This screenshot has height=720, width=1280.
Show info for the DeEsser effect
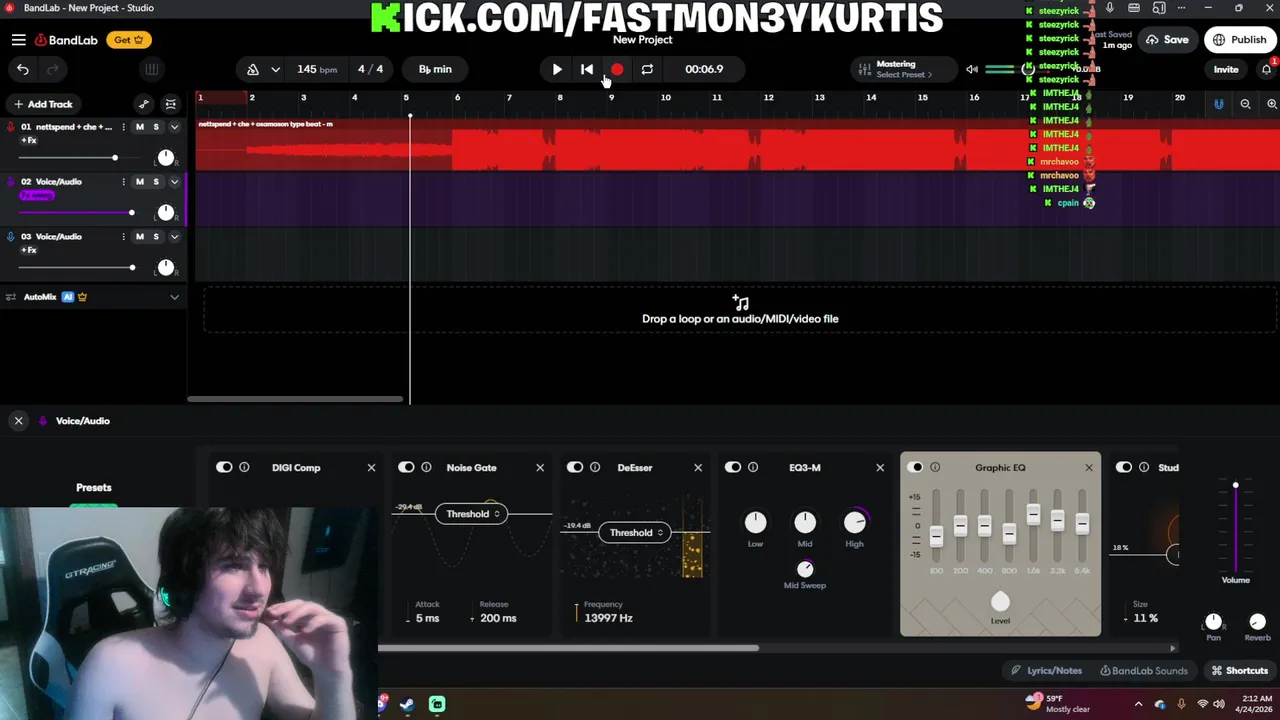tap(595, 467)
